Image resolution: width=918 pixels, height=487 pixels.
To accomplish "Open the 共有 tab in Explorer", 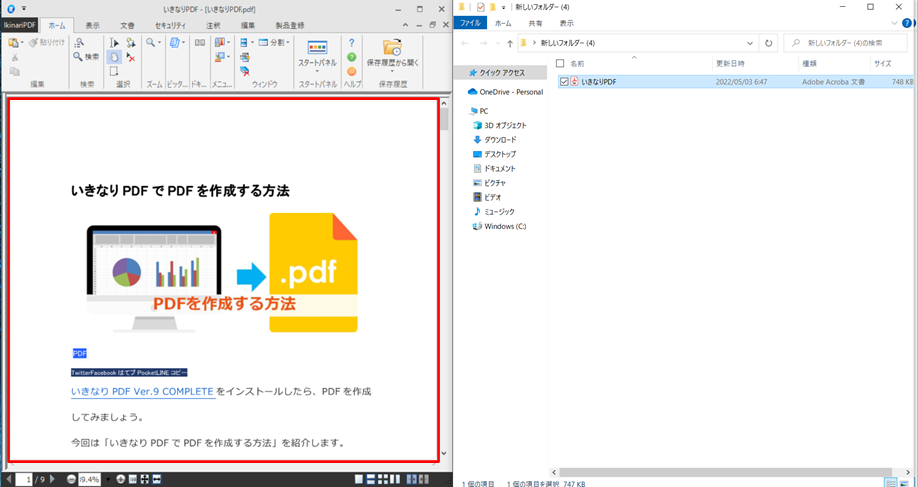I will click(535, 23).
